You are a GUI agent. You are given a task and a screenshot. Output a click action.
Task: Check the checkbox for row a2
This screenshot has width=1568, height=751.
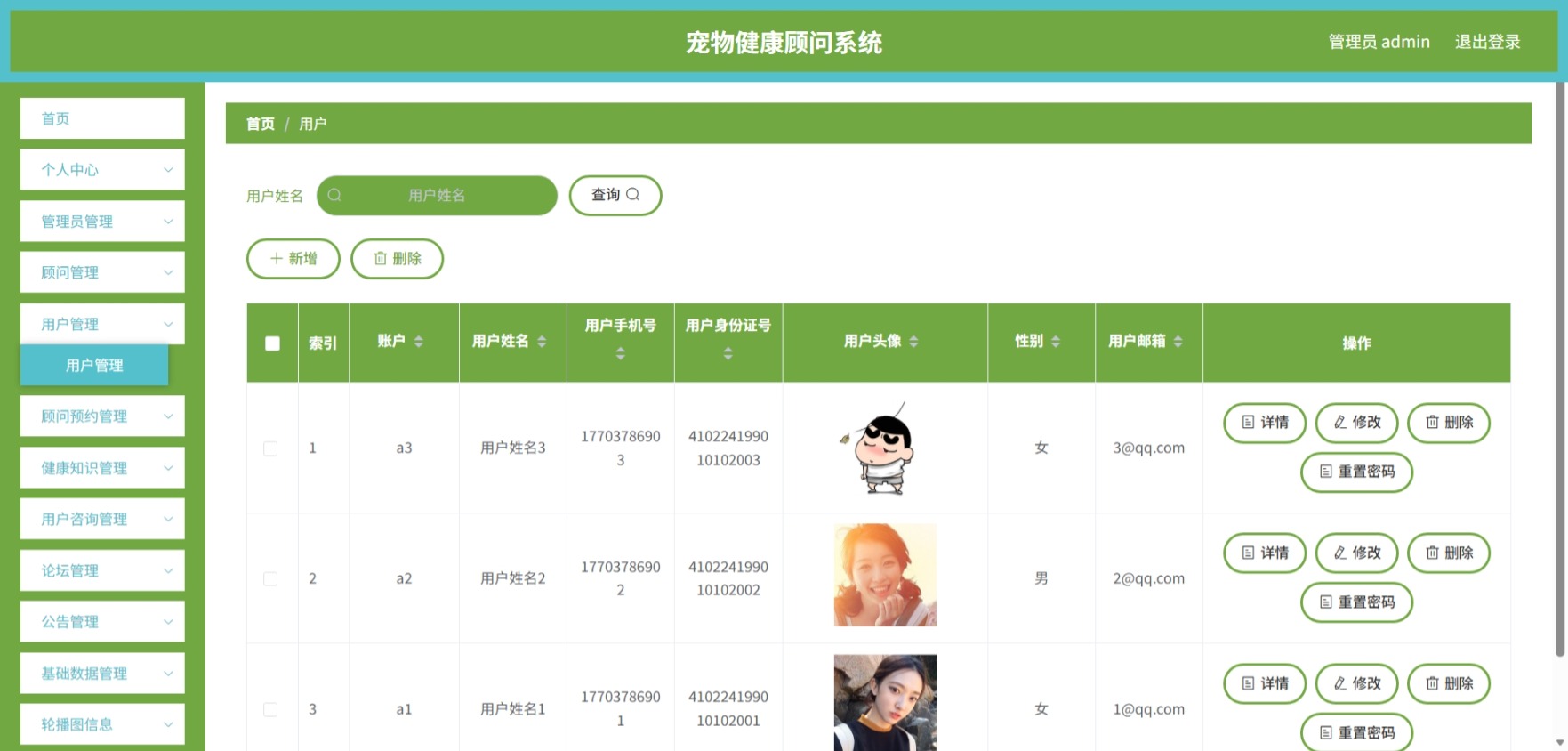pos(270,579)
